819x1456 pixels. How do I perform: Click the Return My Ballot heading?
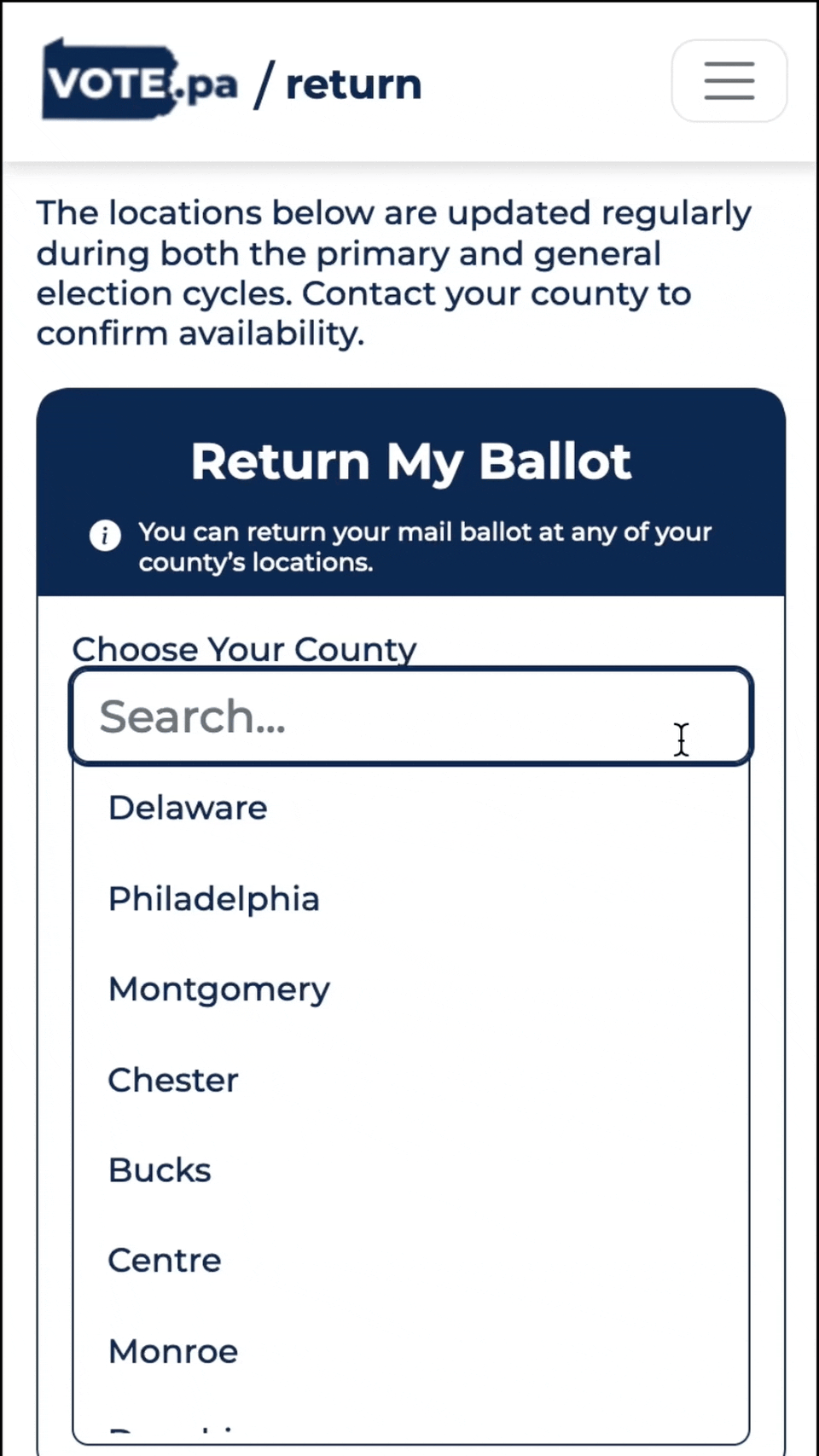[x=411, y=461]
